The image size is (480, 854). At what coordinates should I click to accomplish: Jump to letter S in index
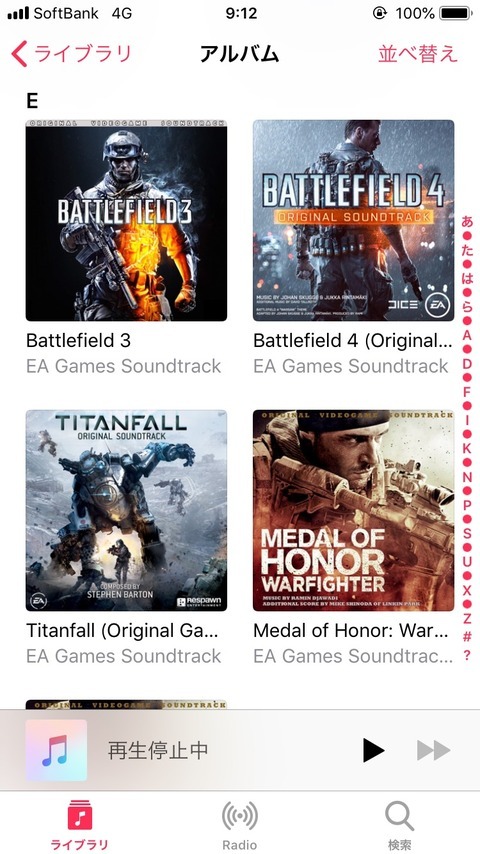[x=467, y=533]
